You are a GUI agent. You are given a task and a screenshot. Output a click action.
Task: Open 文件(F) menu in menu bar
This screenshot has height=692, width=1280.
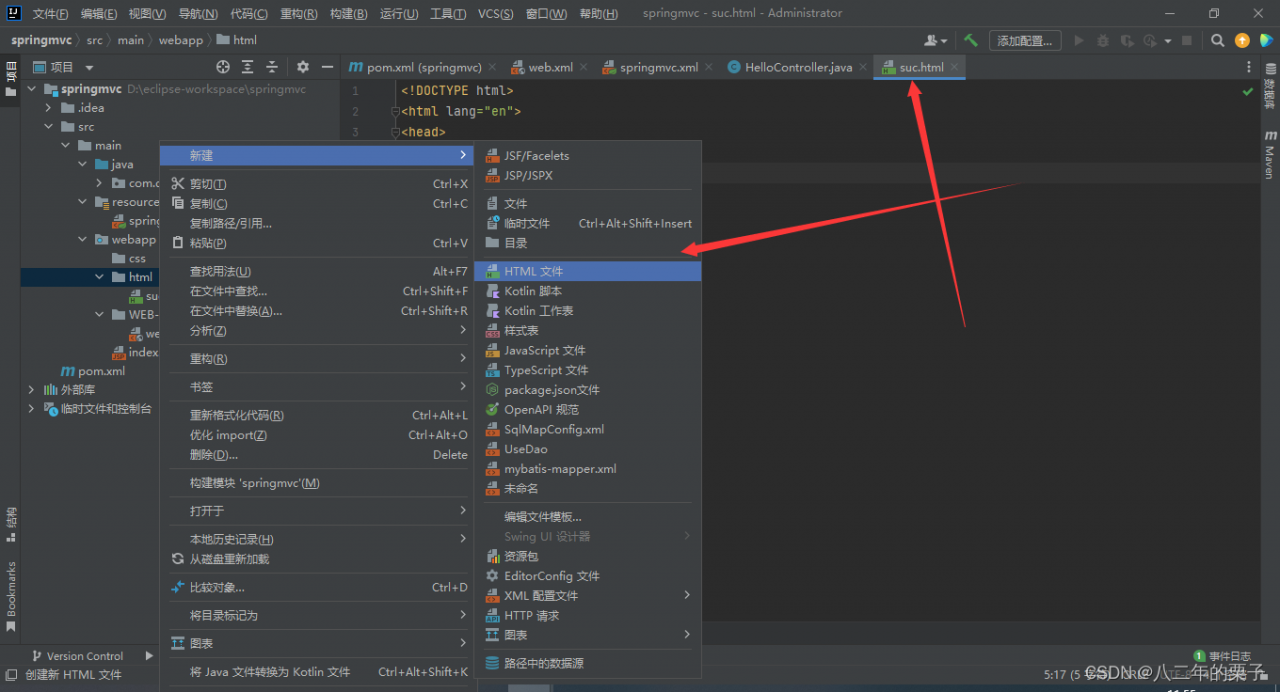[x=50, y=14]
